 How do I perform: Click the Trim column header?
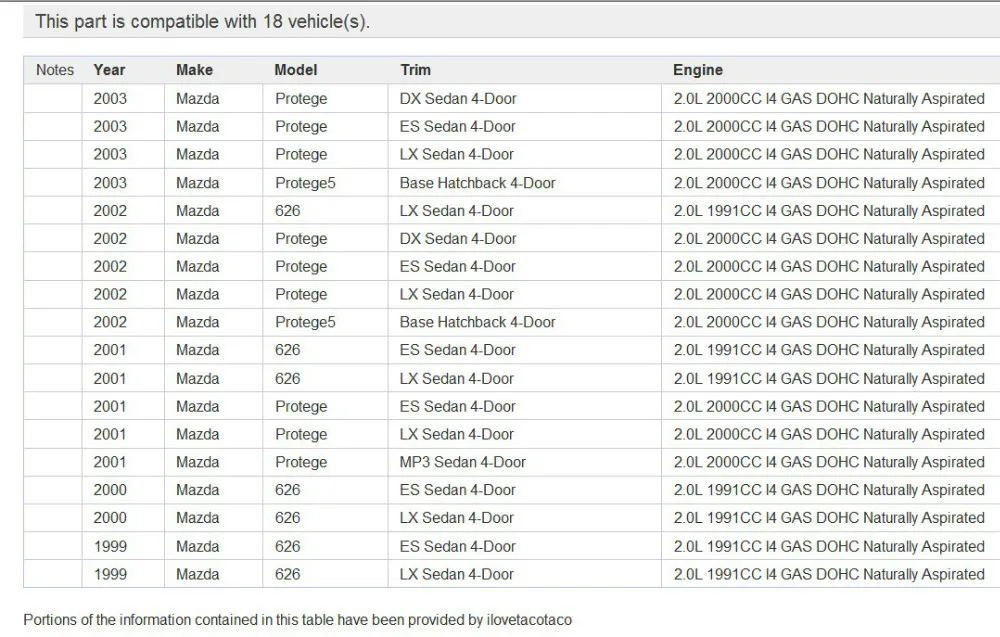[416, 70]
